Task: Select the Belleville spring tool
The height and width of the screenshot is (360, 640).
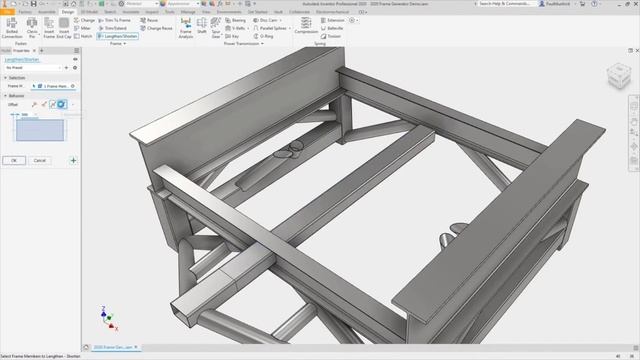Action: tap(332, 28)
